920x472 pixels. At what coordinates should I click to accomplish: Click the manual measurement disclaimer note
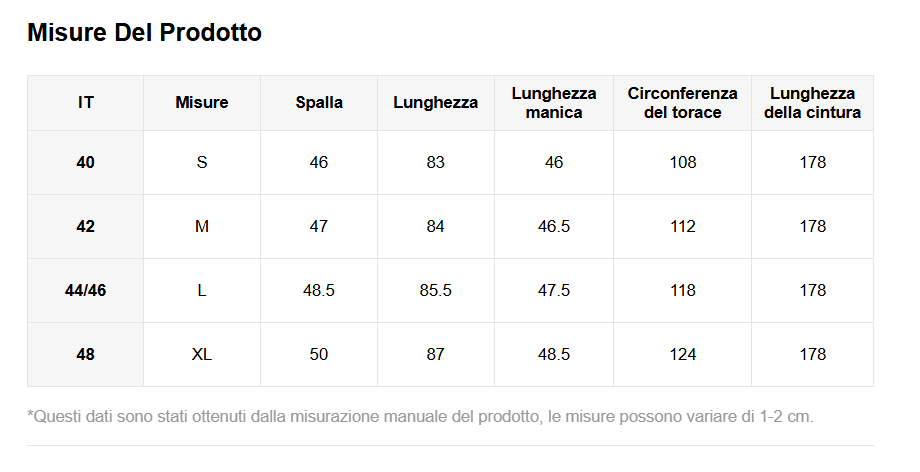click(x=420, y=416)
